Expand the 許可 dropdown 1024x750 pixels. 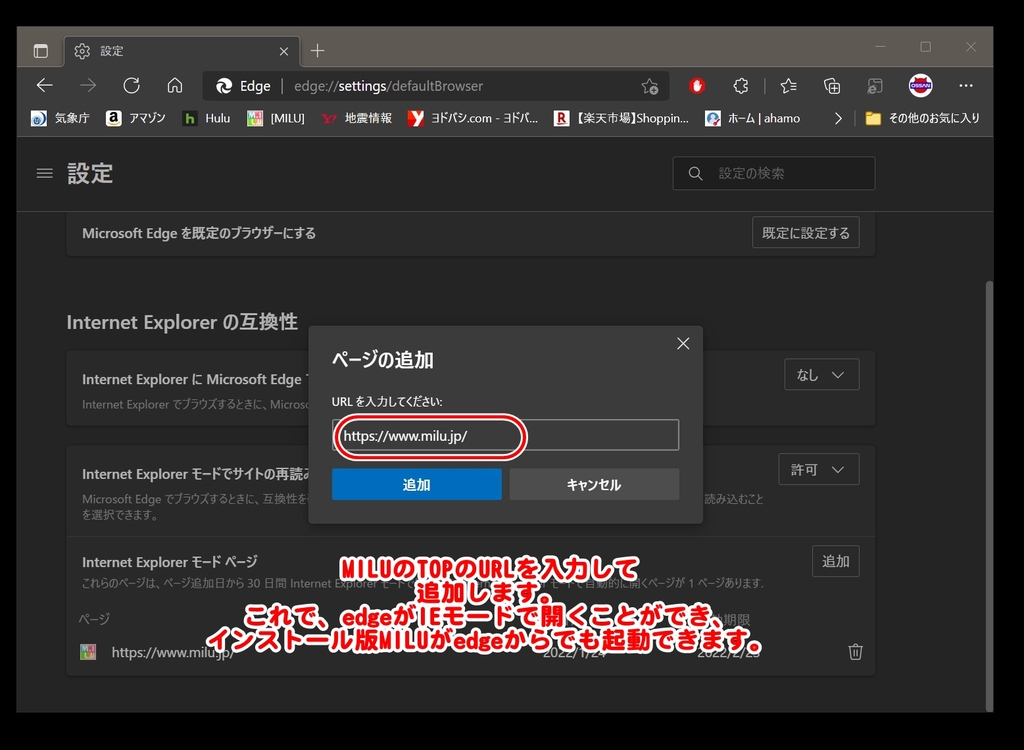pos(818,469)
